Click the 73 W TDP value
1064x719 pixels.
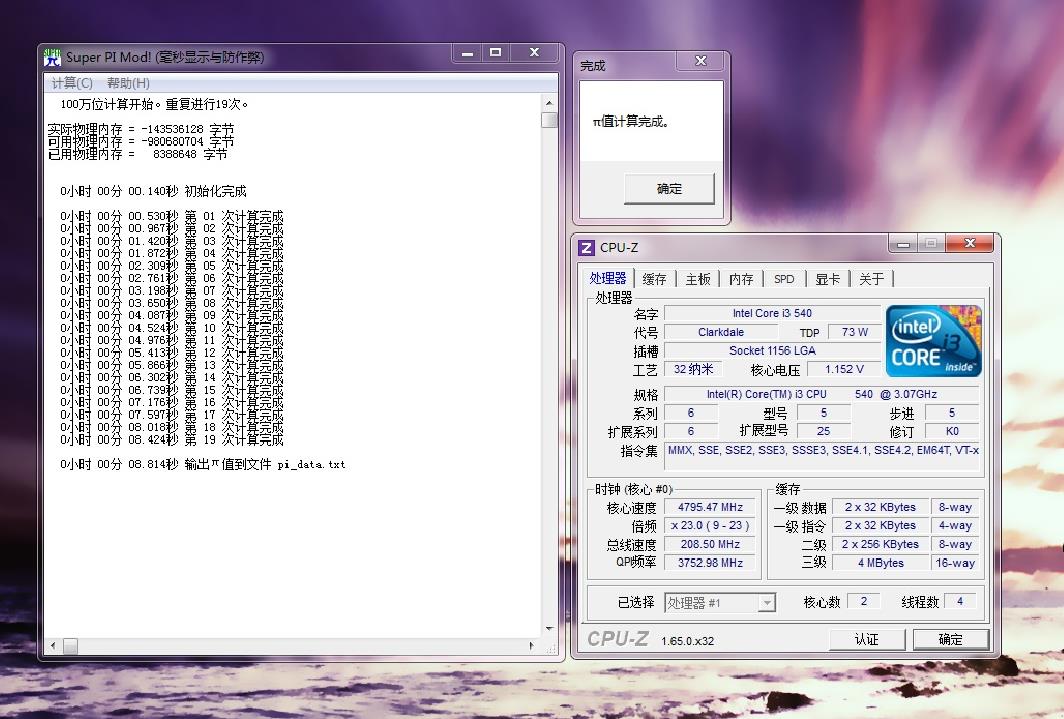(x=854, y=332)
